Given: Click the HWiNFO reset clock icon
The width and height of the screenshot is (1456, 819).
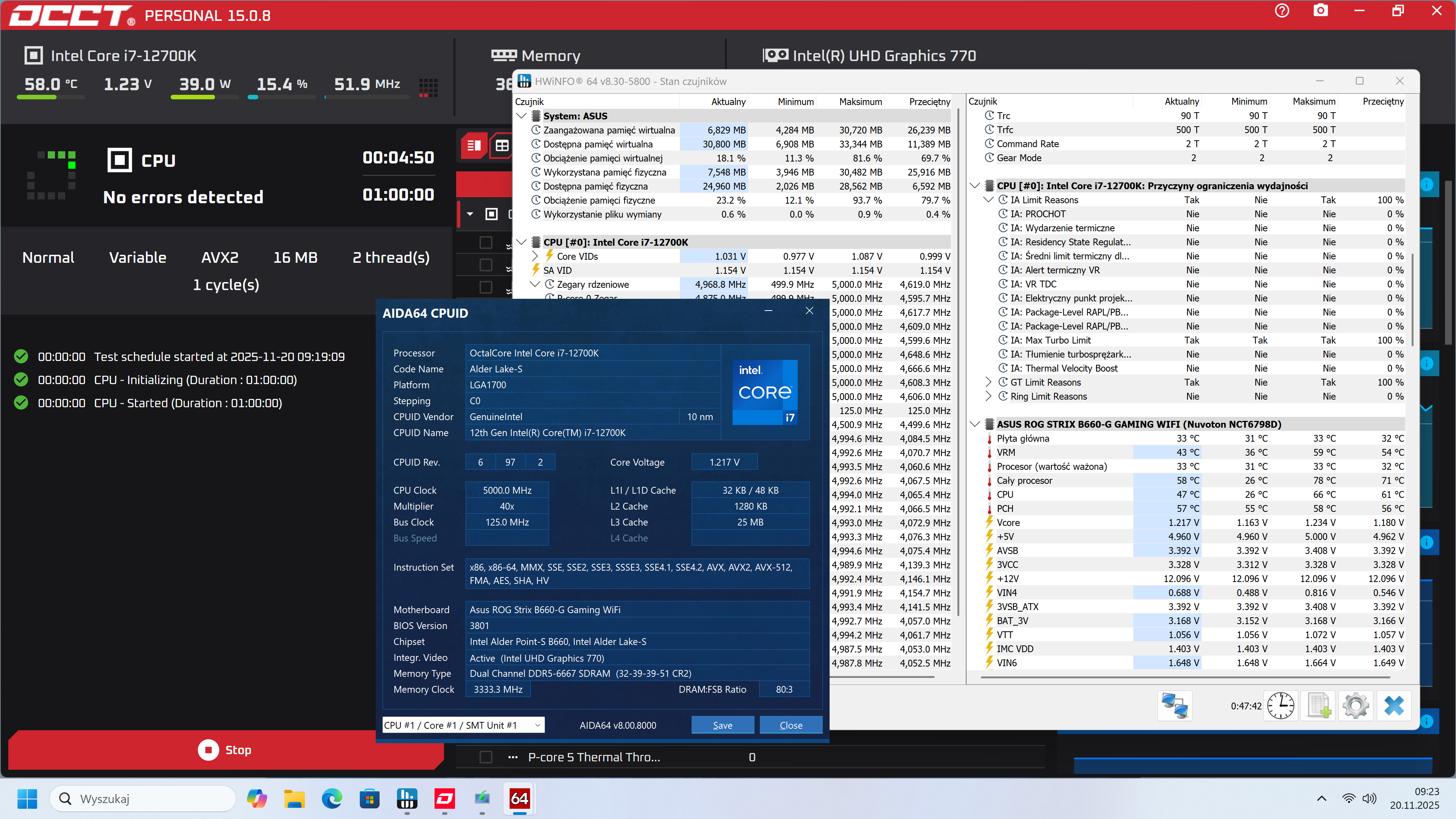Looking at the screenshot, I should (1280, 705).
